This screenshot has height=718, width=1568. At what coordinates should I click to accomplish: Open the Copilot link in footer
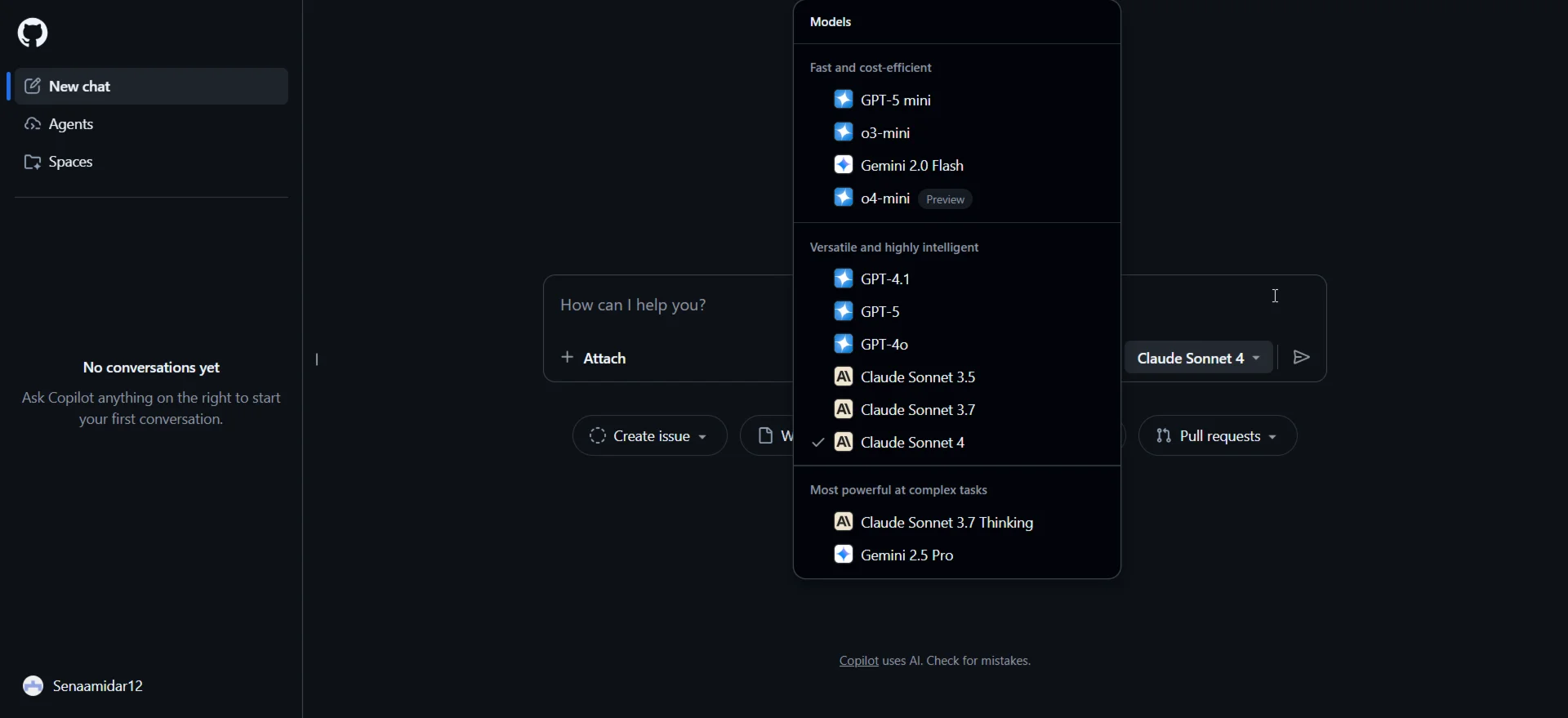(x=858, y=661)
